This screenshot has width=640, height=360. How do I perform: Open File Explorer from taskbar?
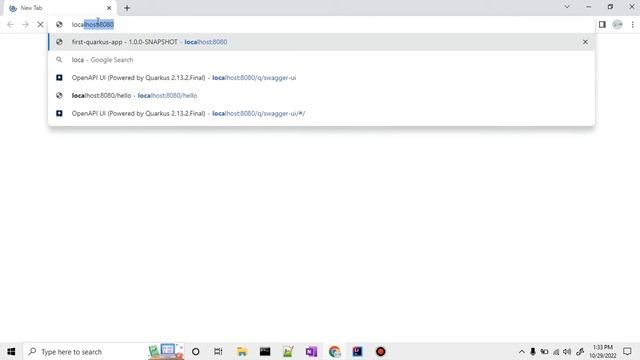(242, 351)
